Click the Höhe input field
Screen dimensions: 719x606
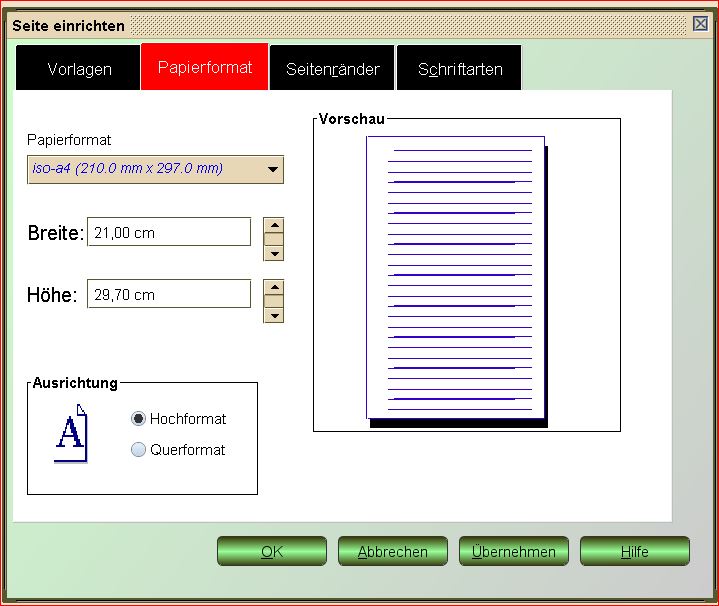tap(169, 294)
